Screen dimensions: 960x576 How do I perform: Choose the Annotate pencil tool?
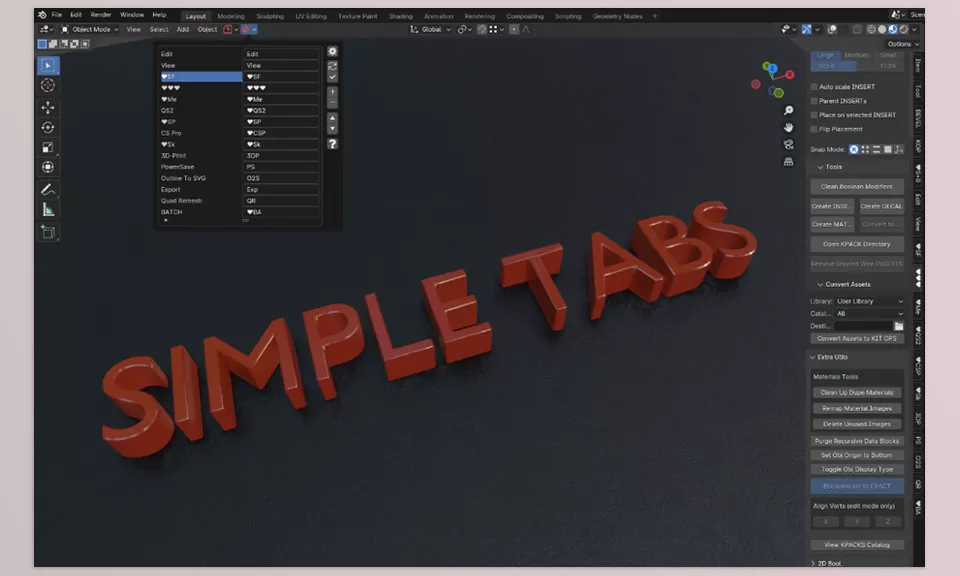[48, 189]
